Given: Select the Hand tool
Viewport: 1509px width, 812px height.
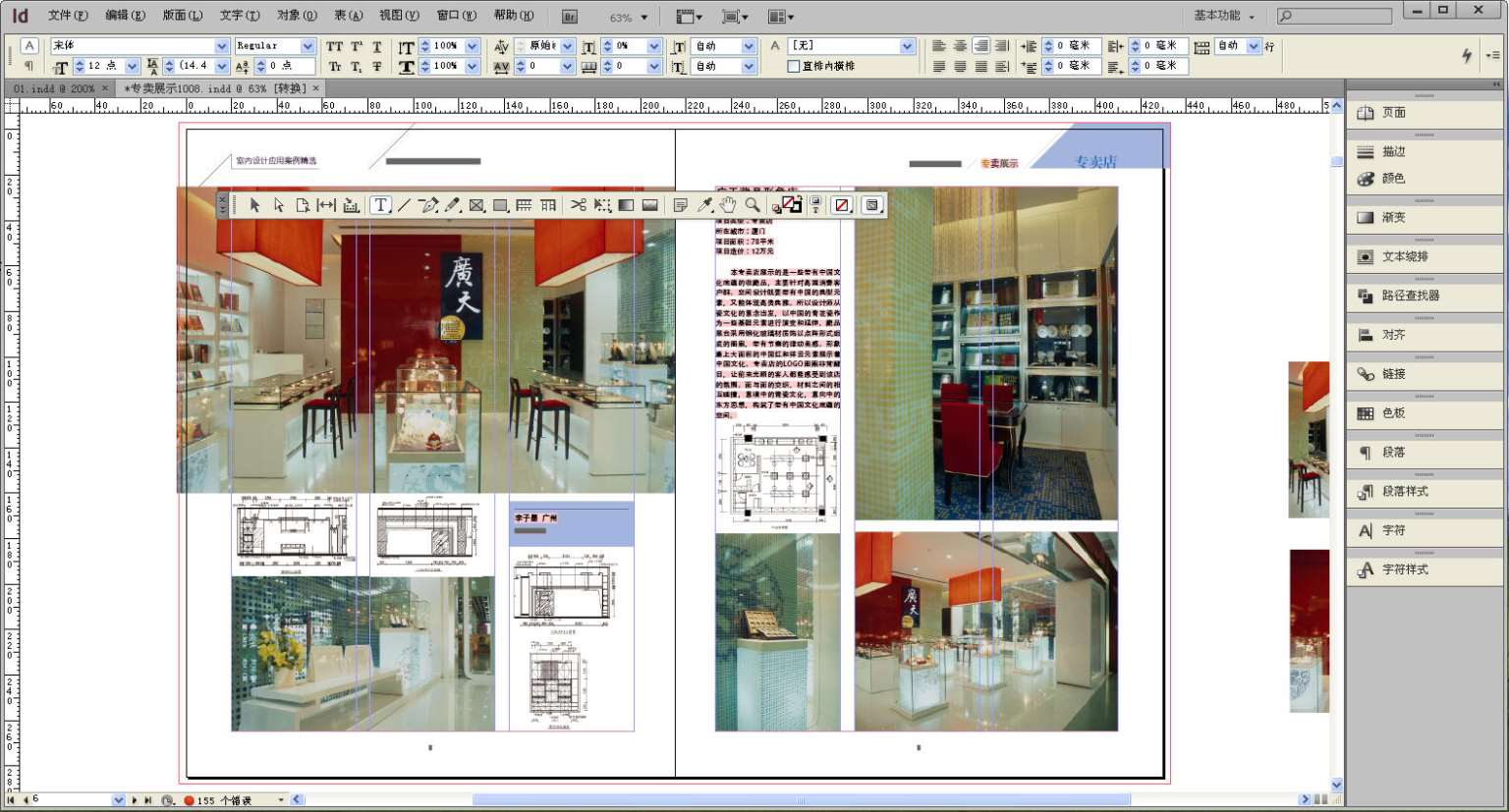Looking at the screenshot, I should pyautogui.click(x=728, y=205).
